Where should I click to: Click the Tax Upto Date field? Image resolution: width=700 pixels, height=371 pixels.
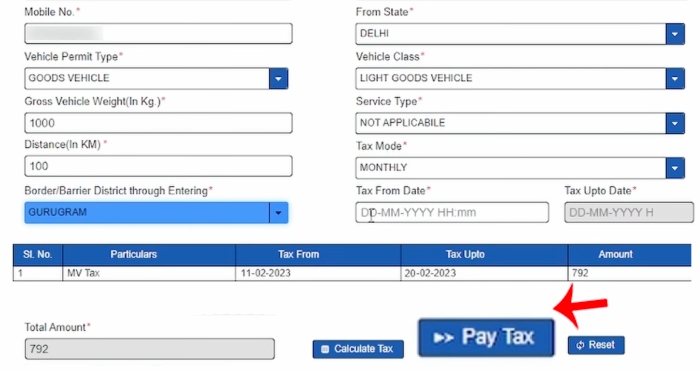(629, 213)
